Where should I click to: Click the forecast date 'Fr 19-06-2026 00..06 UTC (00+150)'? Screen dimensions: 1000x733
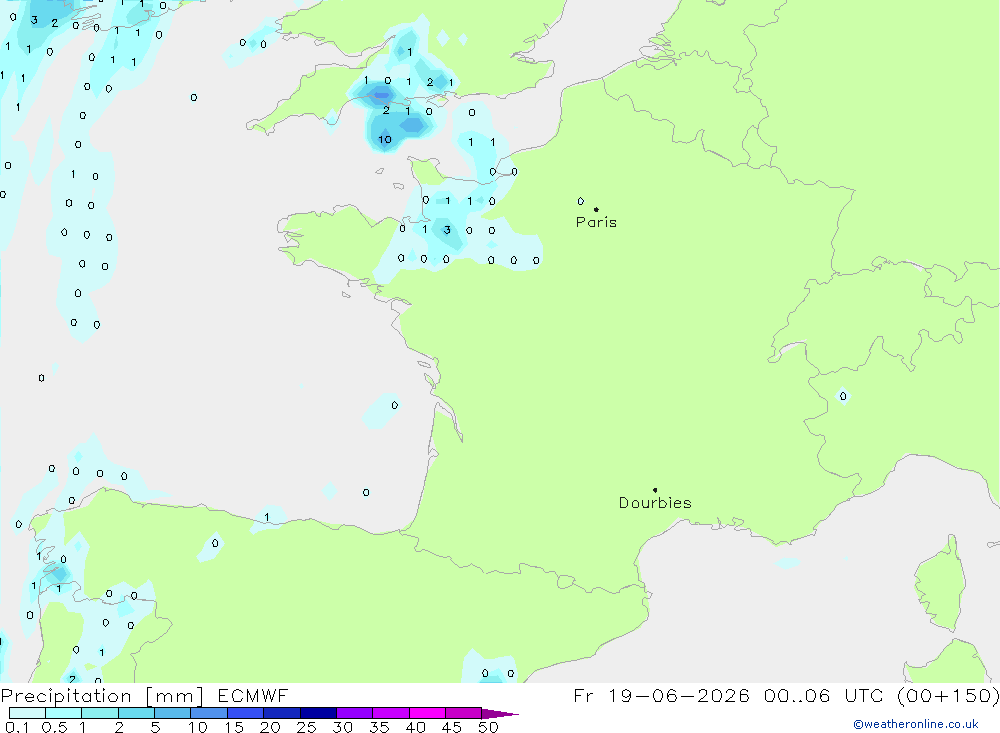[x=786, y=695]
